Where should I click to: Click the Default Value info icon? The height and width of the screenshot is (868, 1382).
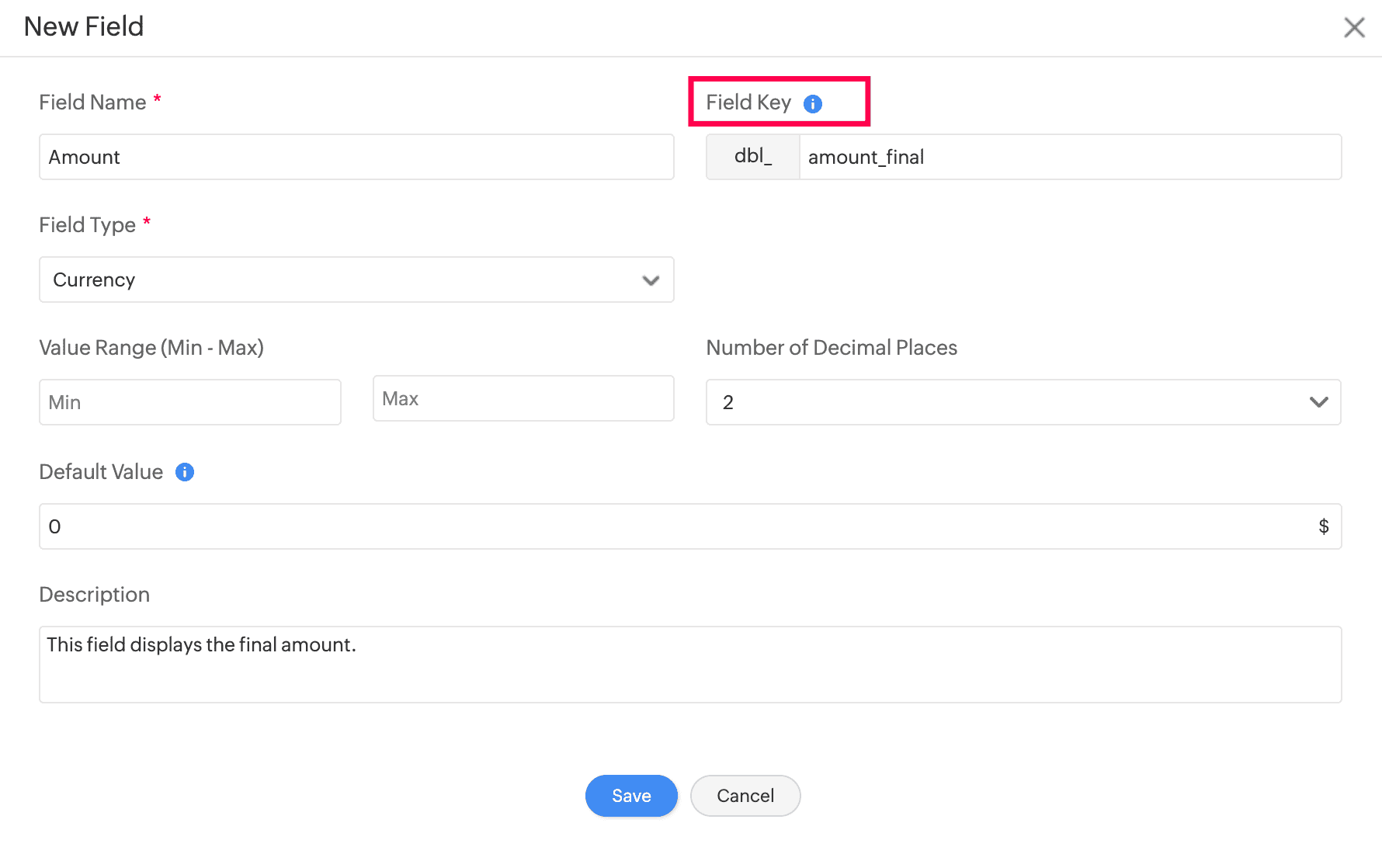click(x=185, y=471)
